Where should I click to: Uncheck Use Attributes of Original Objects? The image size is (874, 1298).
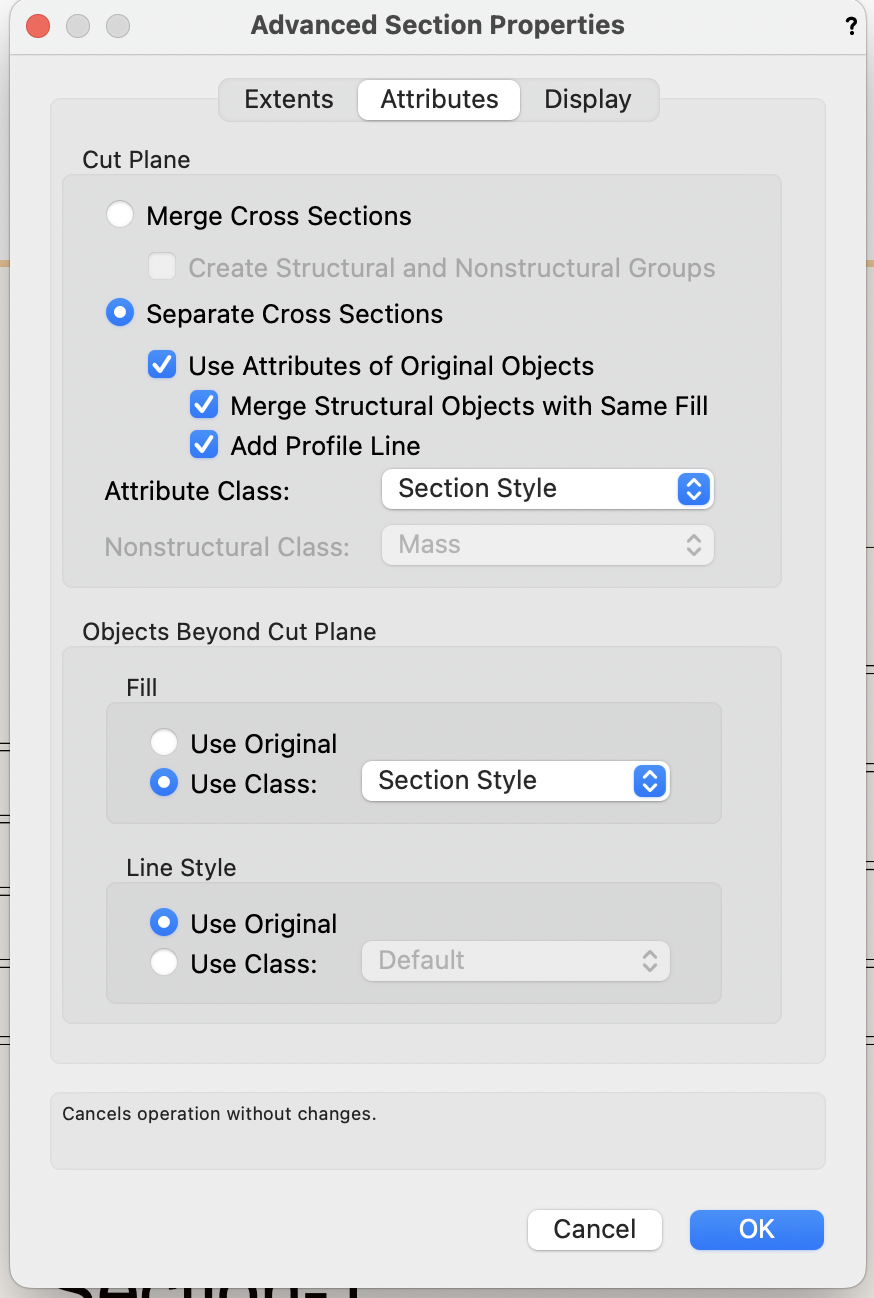pyautogui.click(x=162, y=364)
